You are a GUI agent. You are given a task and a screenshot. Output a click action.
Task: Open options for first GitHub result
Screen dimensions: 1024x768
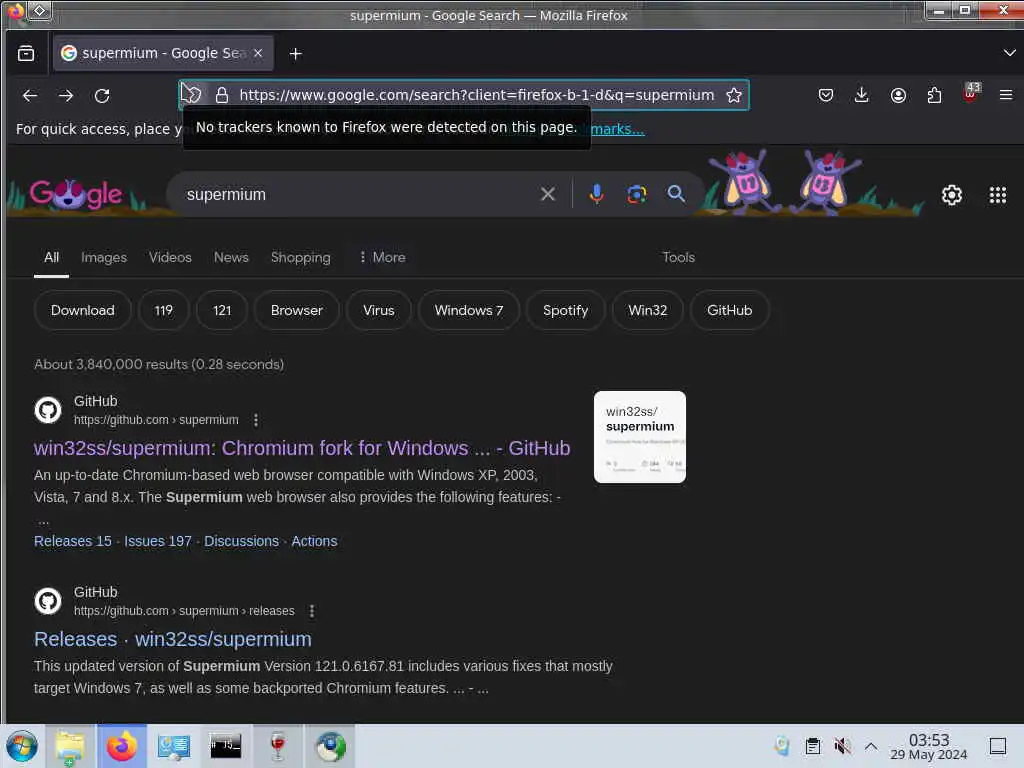click(256, 420)
